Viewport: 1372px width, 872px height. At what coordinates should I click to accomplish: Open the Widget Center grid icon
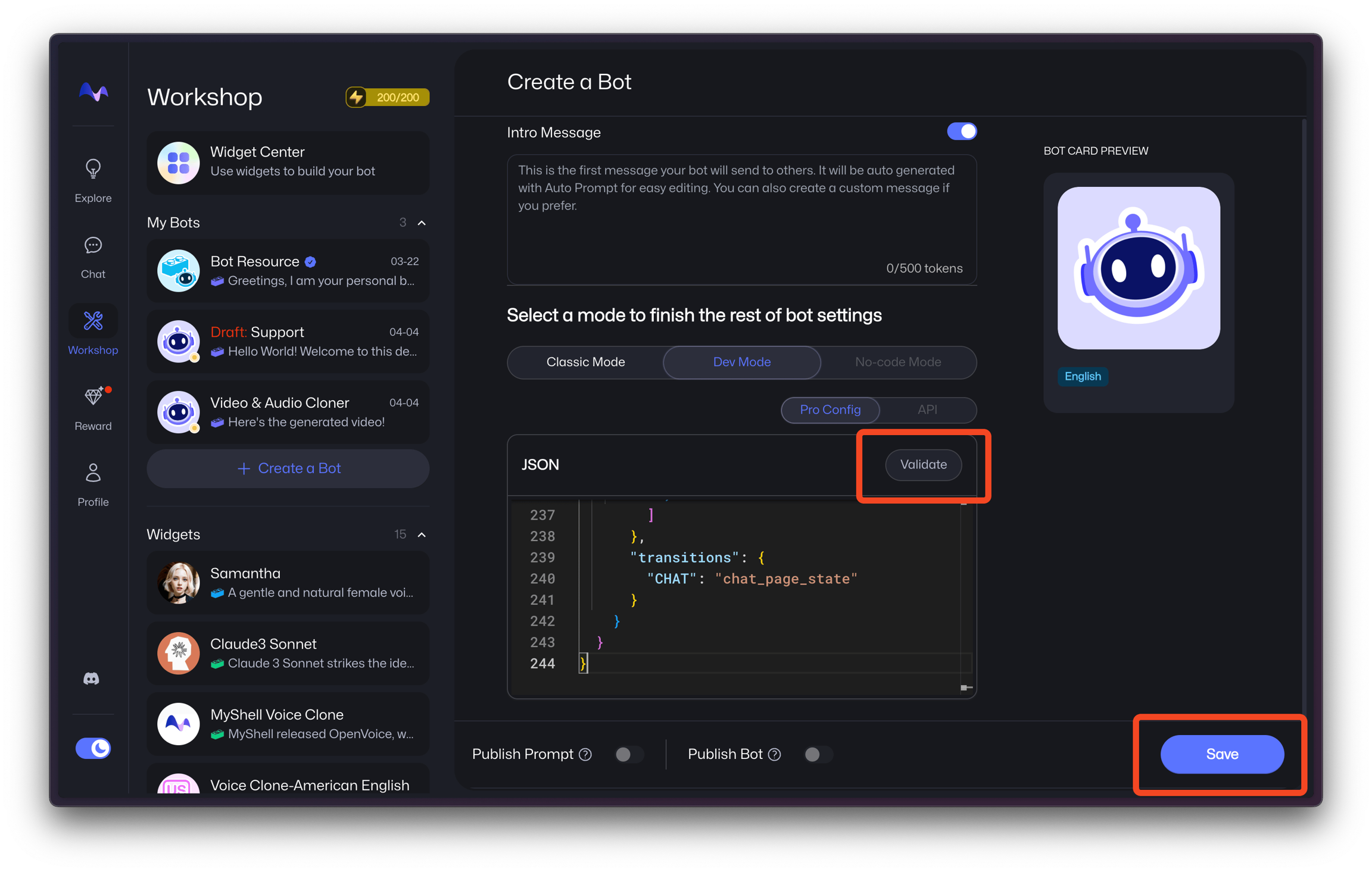pos(178,162)
